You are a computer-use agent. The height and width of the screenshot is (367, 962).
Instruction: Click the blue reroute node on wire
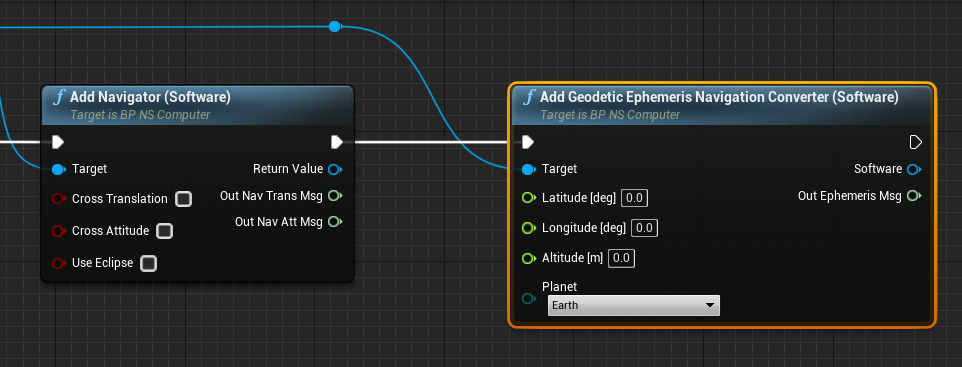(x=334, y=26)
